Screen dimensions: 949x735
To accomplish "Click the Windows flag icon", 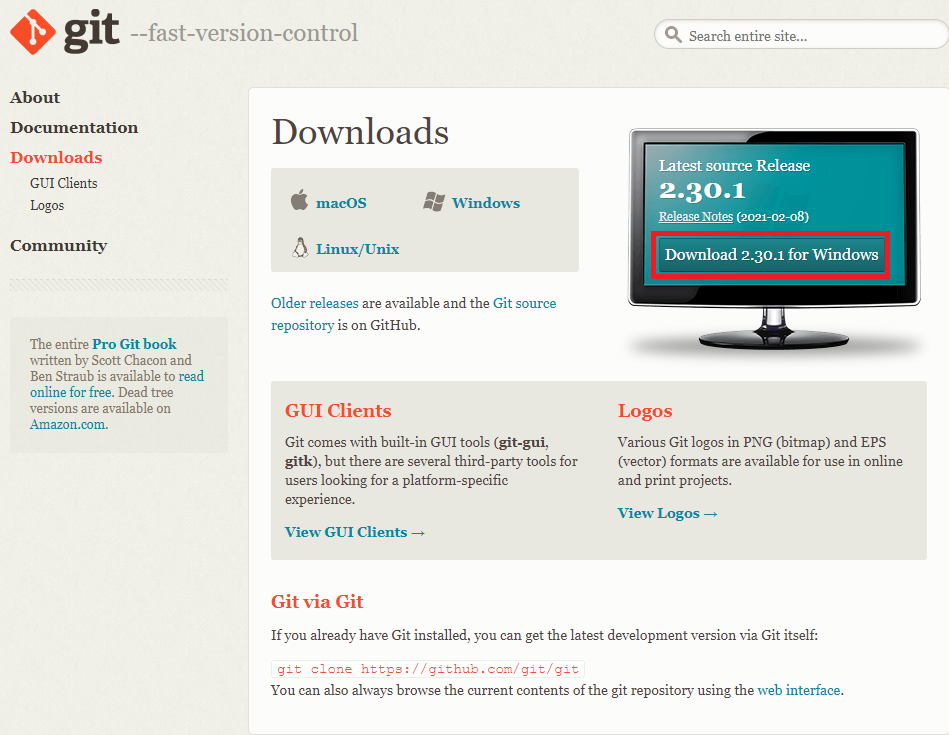I will point(434,202).
